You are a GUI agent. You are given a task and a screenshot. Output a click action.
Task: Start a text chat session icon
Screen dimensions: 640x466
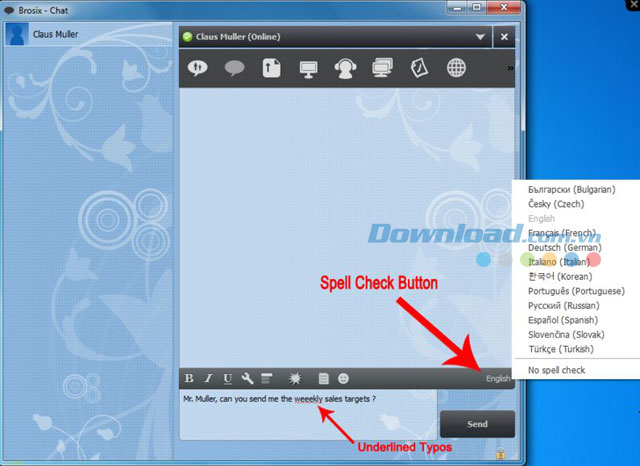click(x=198, y=68)
